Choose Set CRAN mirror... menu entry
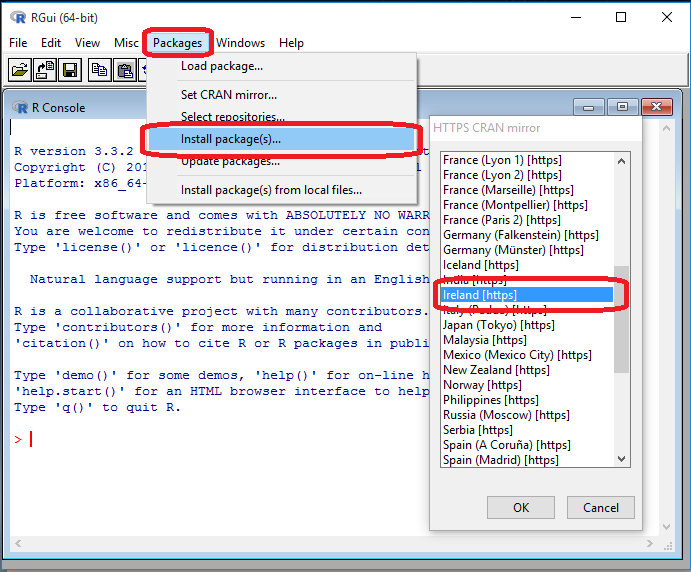691x572 pixels. [x=282, y=95]
